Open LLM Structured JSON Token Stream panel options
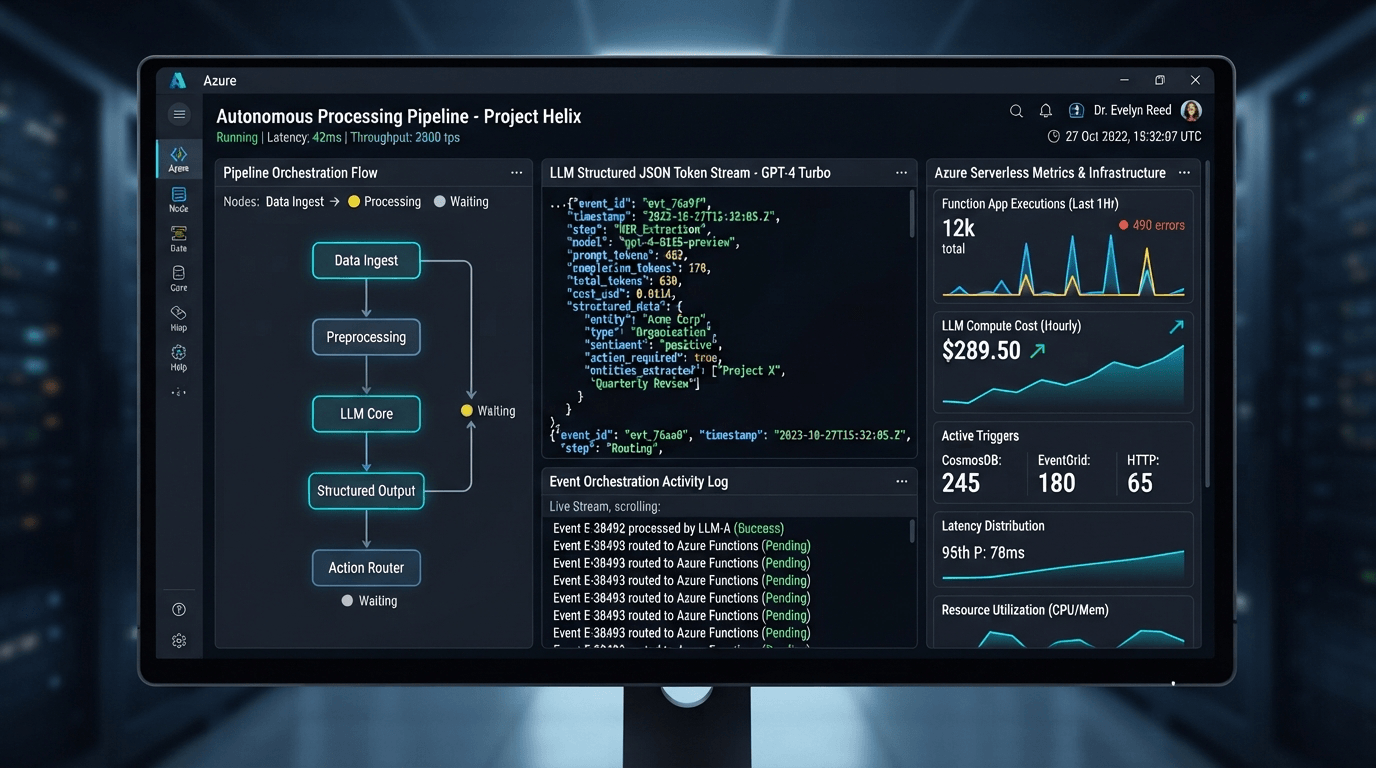 click(x=902, y=173)
